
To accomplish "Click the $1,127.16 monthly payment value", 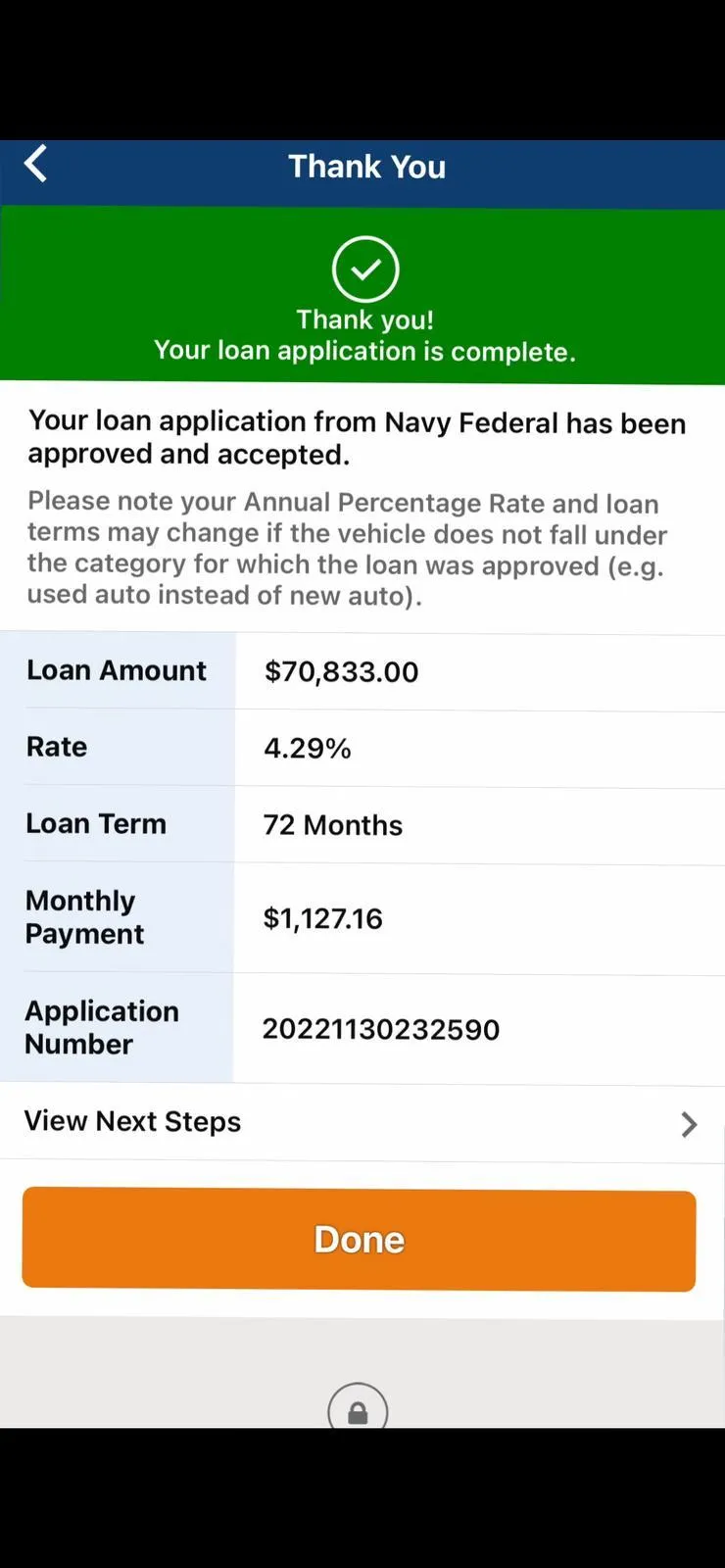I will tap(322, 918).
